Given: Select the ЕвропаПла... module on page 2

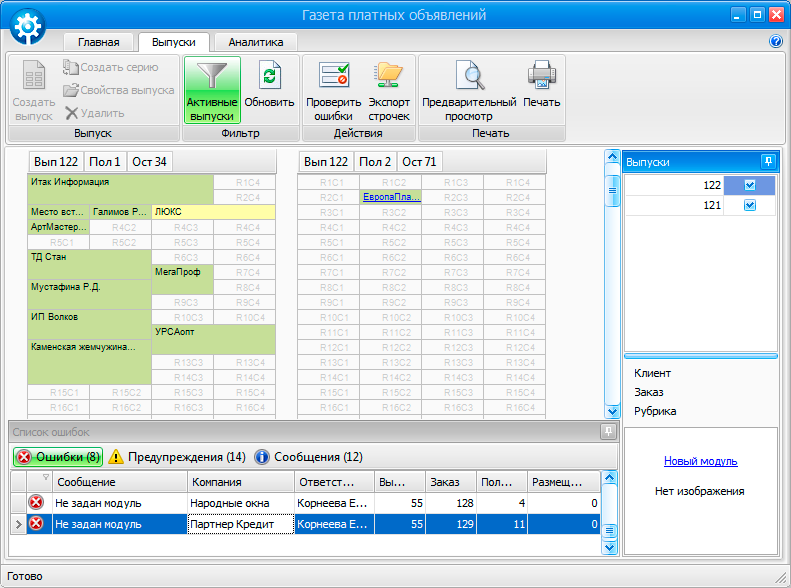Looking at the screenshot, I should click(x=391, y=197).
